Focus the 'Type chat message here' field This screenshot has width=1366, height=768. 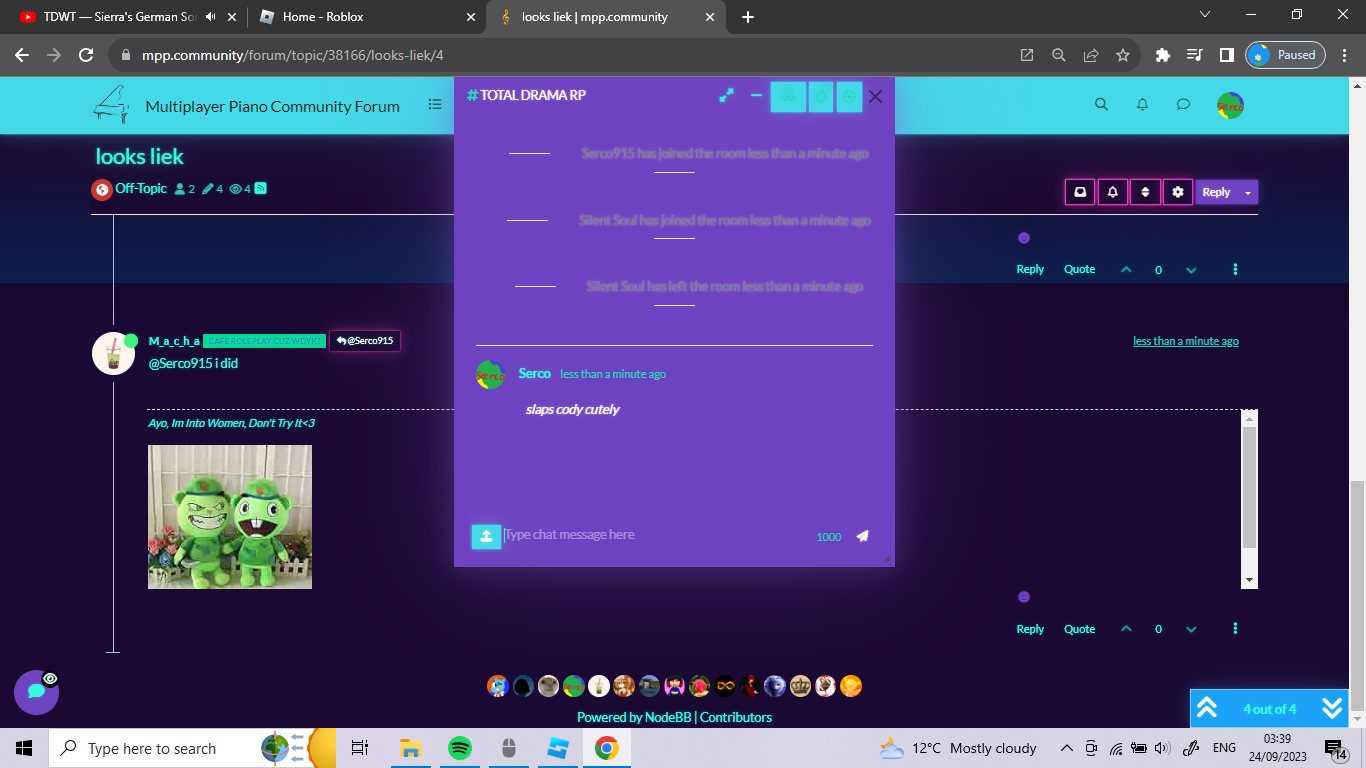pyautogui.click(x=655, y=535)
